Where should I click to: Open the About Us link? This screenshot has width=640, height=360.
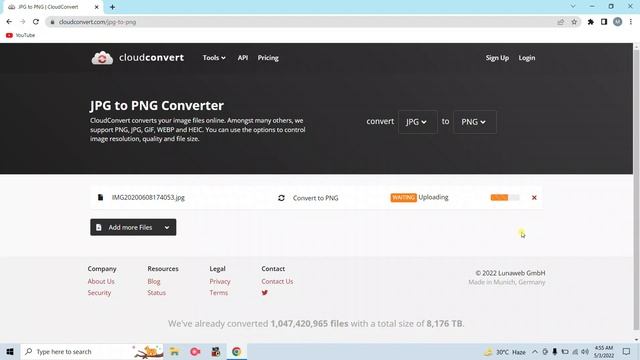tap(101, 281)
